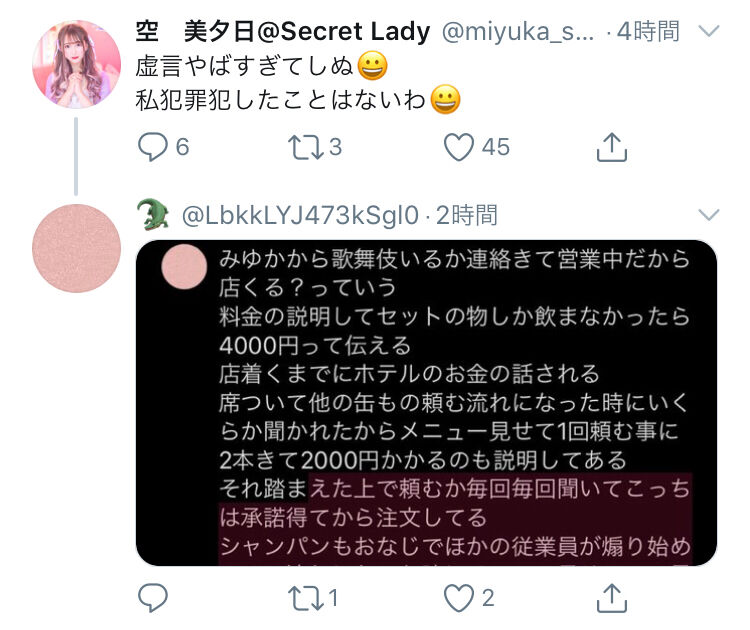Viewport: 750px width, 630px height.
Task: Open the first tweet's options chevron
Action: pos(709,32)
